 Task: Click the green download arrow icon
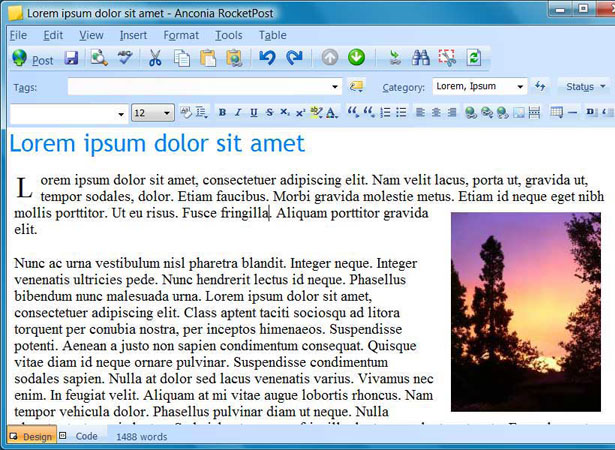coord(356,58)
